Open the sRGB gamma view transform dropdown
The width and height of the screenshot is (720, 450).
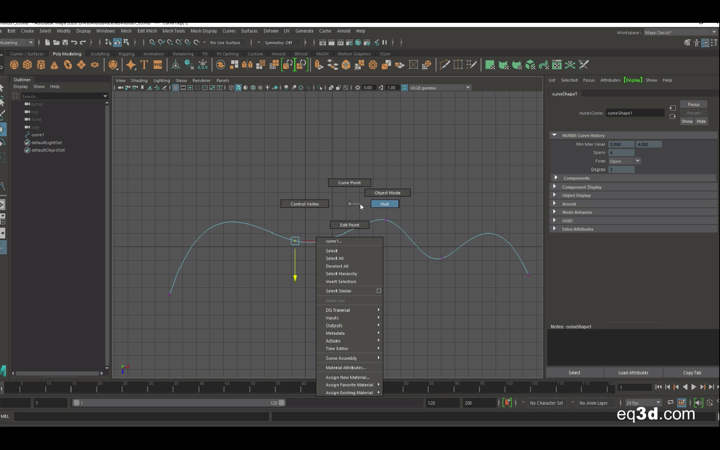pyautogui.click(x=438, y=88)
